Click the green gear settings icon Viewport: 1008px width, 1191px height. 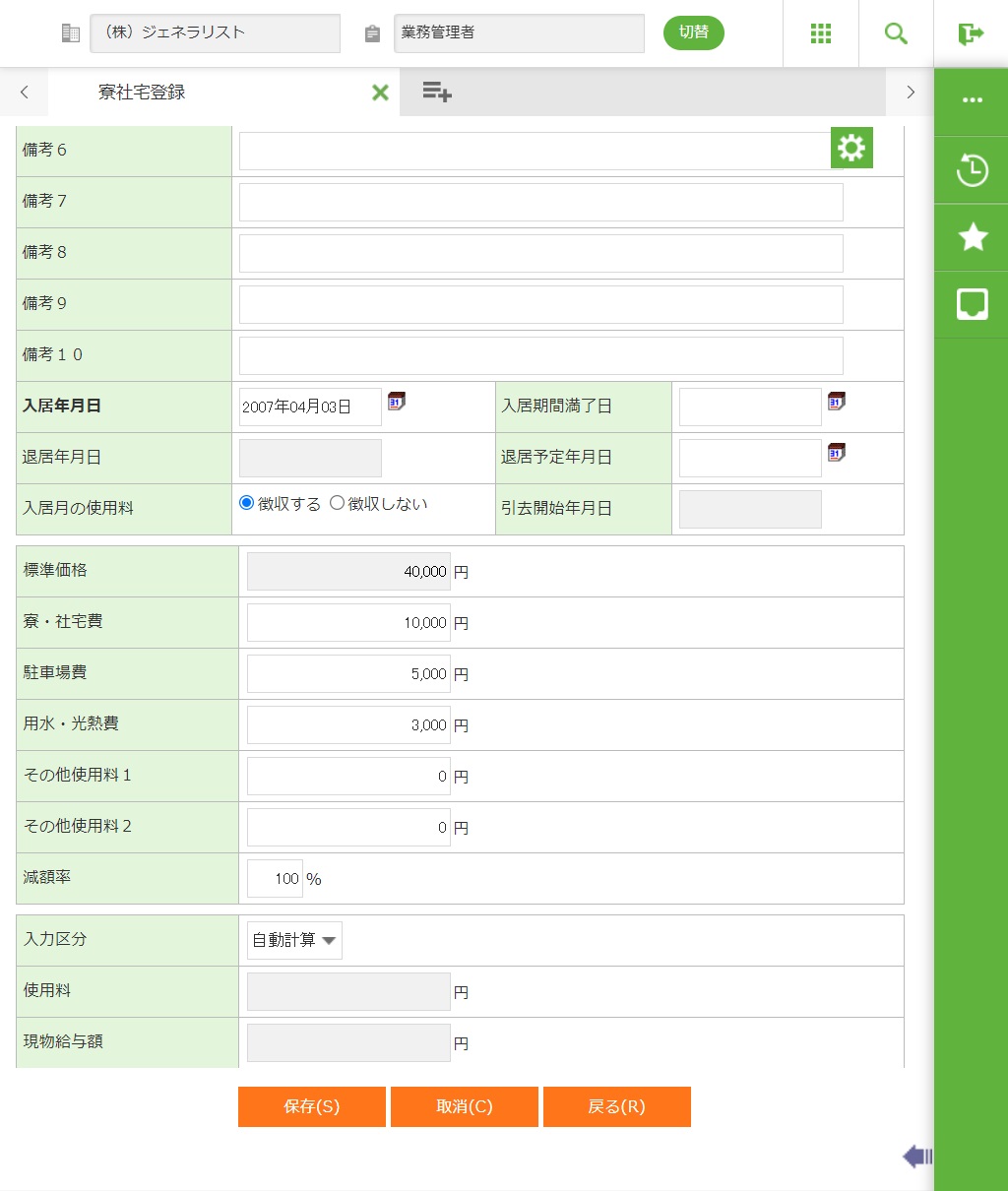point(851,148)
